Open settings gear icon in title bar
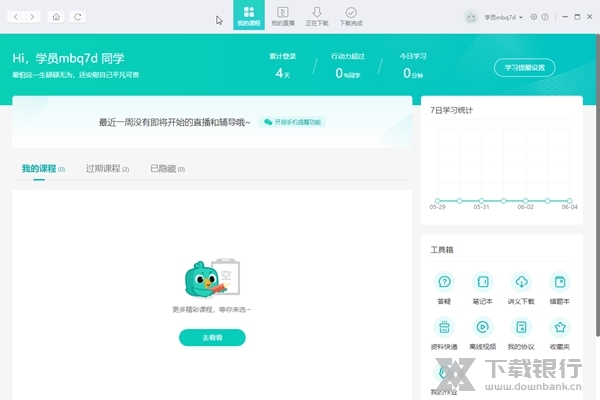The width and height of the screenshot is (600, 400). pyautogui.click(x=533, y=17)
